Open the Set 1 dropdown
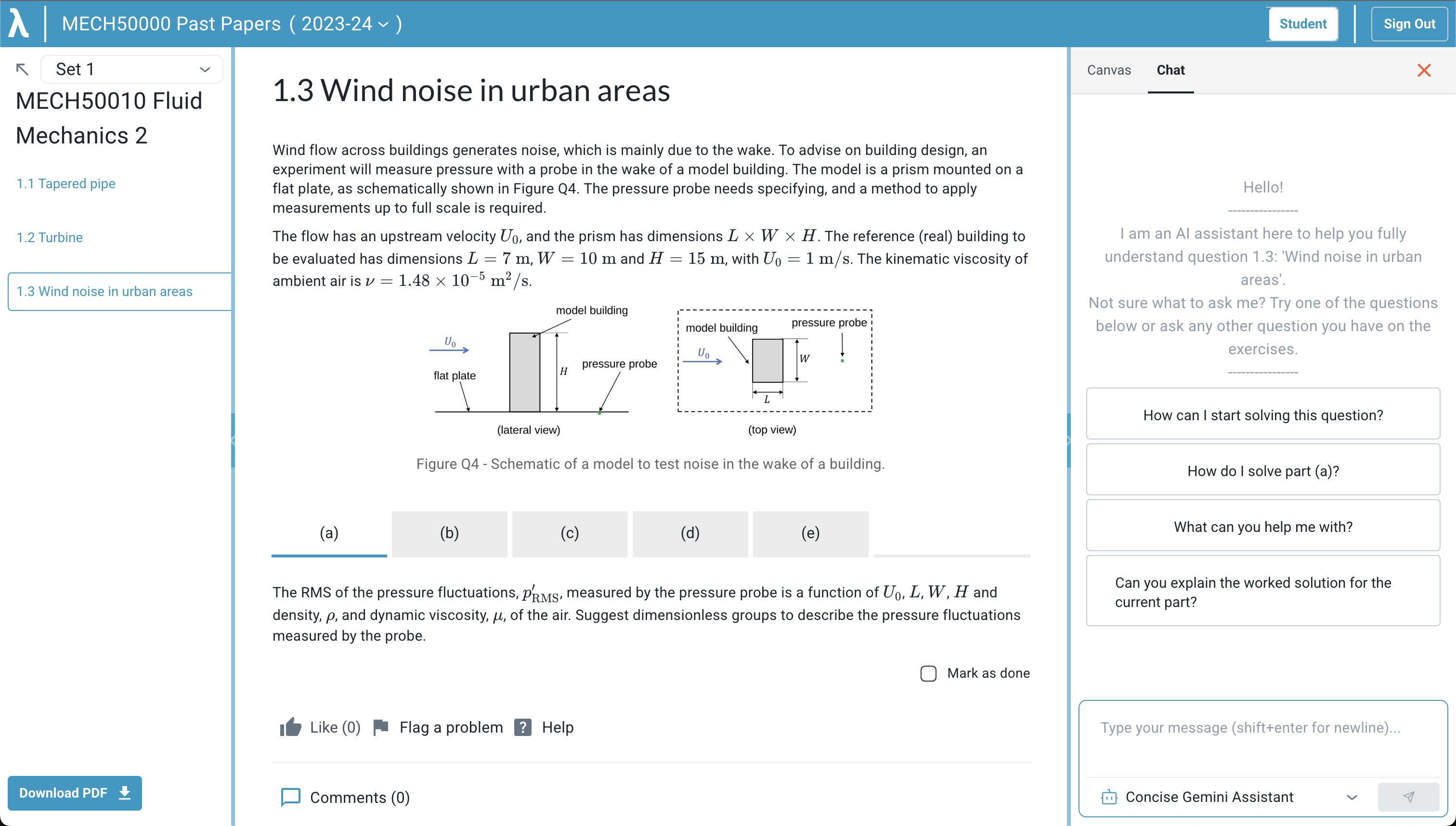 [131, 69]
